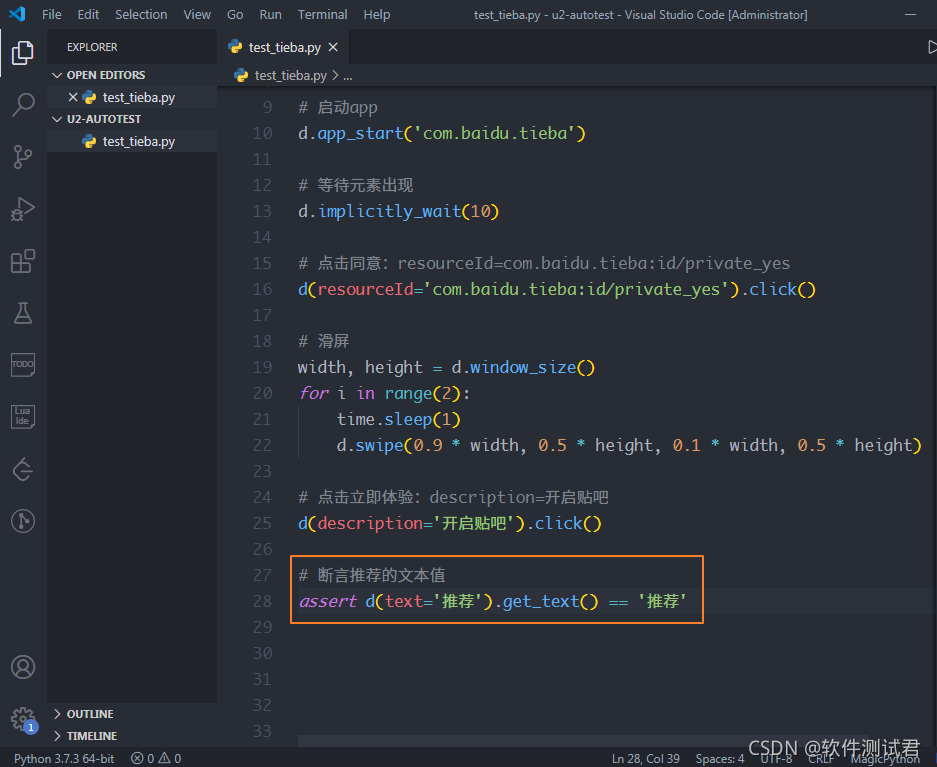937x767 pixels.
Task: Click the comment on line 15
Action: point(544,263)
